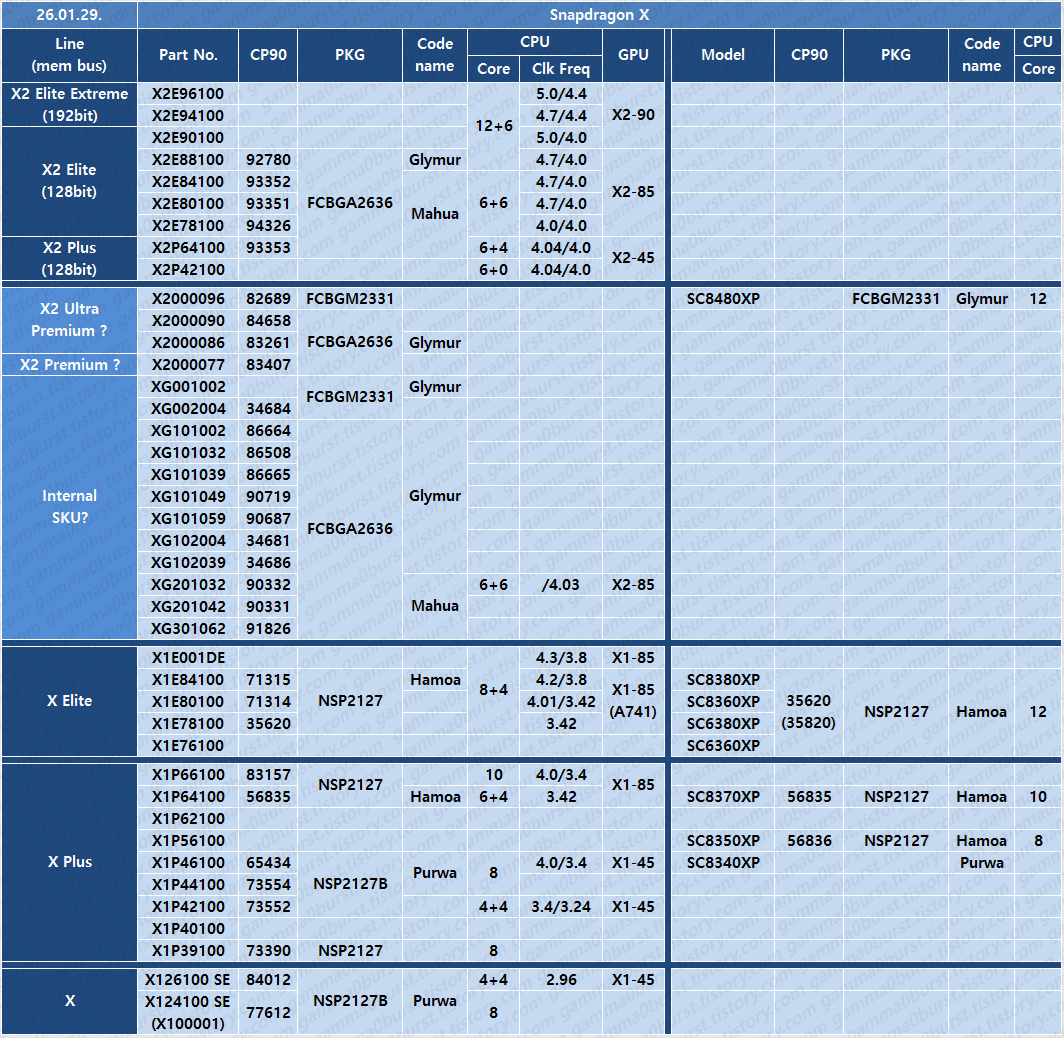Select model SC8340XP

pyautogui.click(x=723, y=863)
